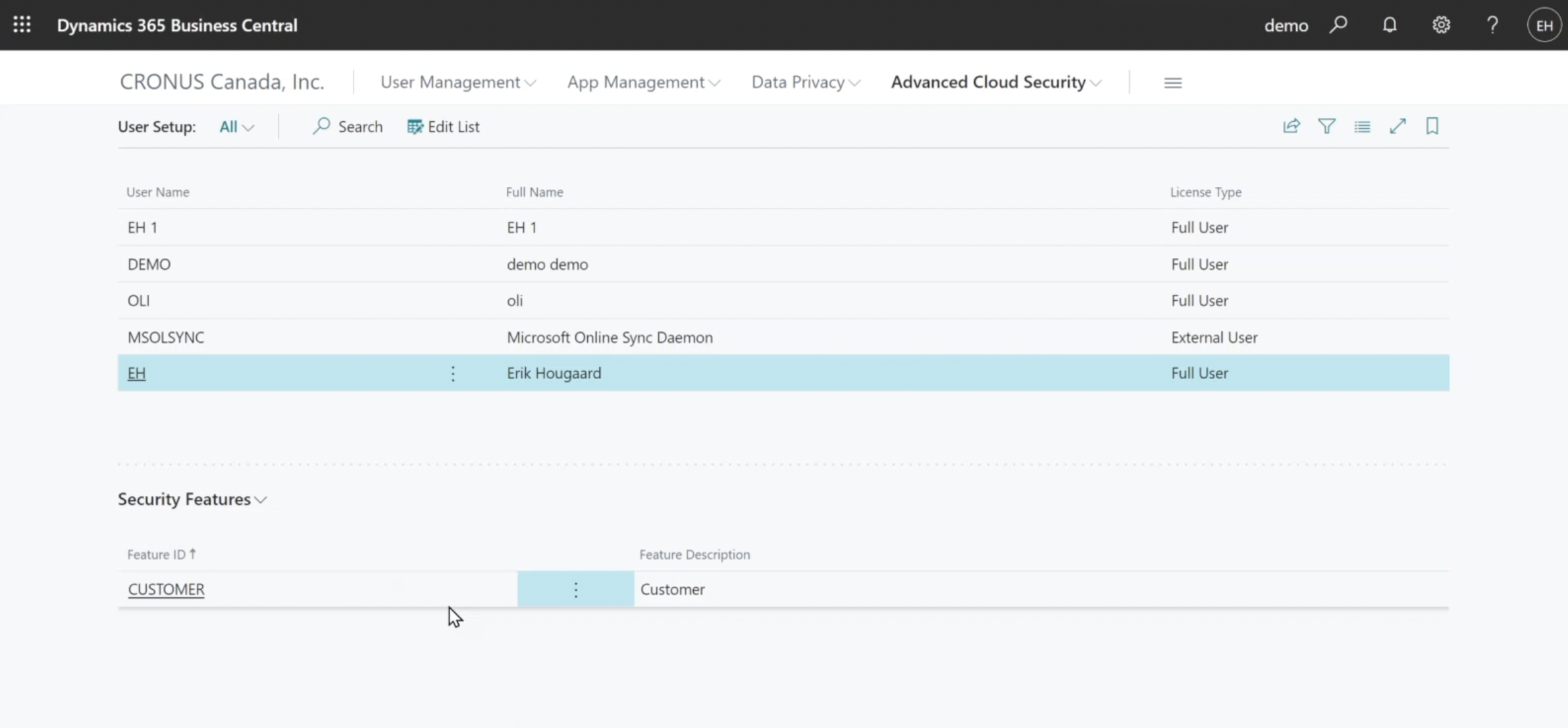Collapse the Security Features section

pos(192,500)
